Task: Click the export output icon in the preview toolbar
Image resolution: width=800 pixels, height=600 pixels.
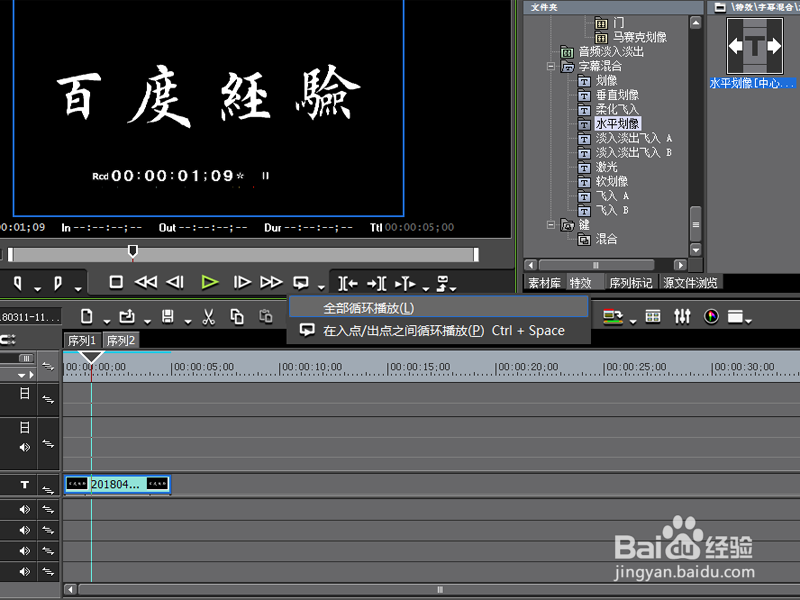Action: (x=443, y=283)
